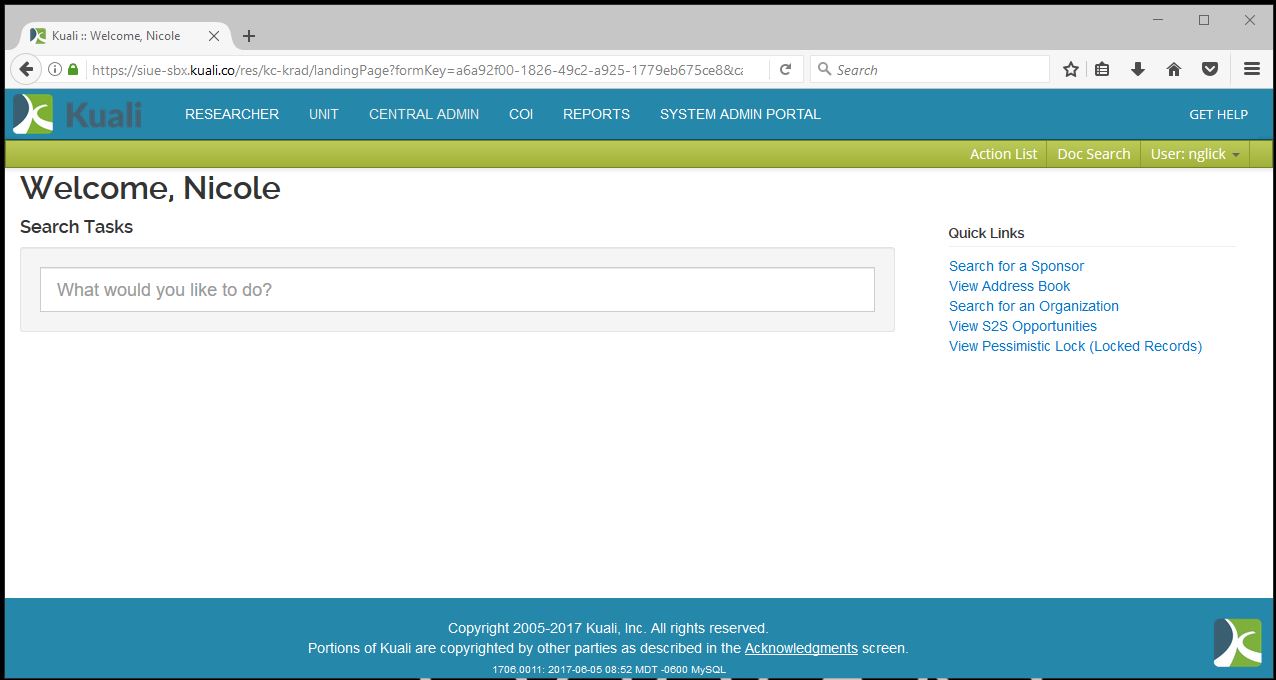1276x680 pixels.
Task: Open the RESEARCHER menu
Action: pyautogui.click(x=232, y=114)
